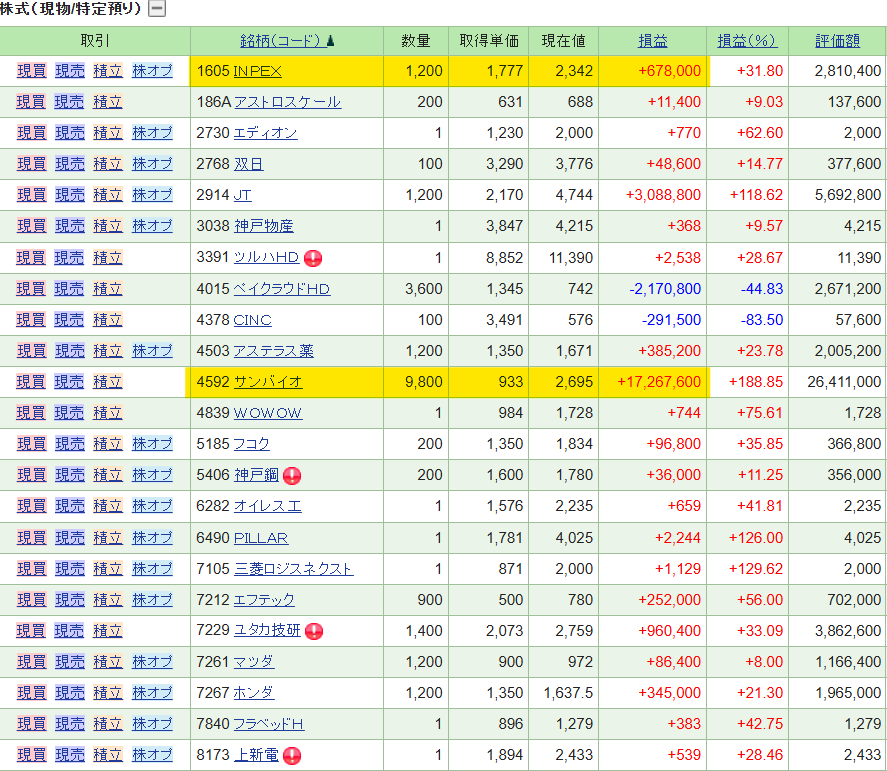The image size is (887, 771).
Task: Open the エディオン stock link
Action: 265,133
